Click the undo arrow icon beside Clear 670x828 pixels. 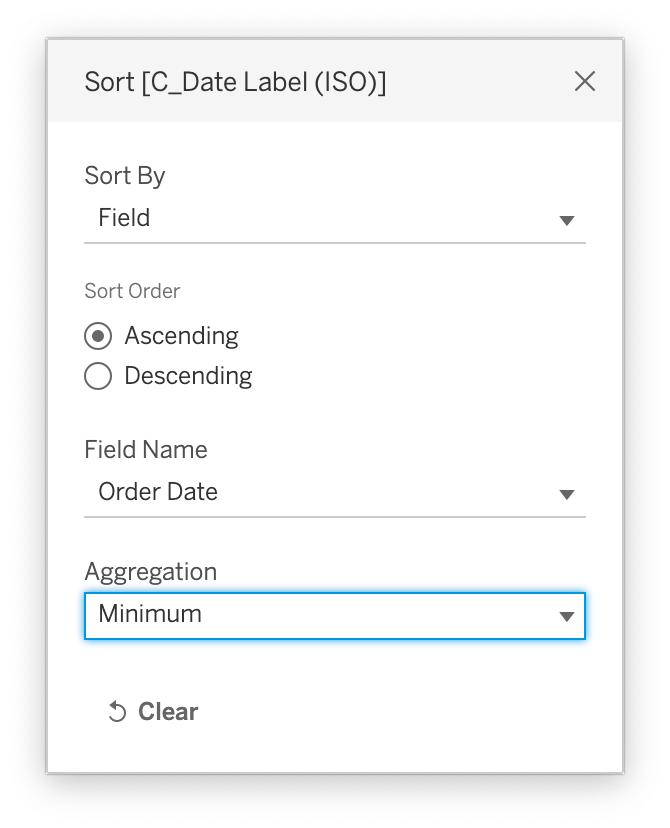[117, 712]
